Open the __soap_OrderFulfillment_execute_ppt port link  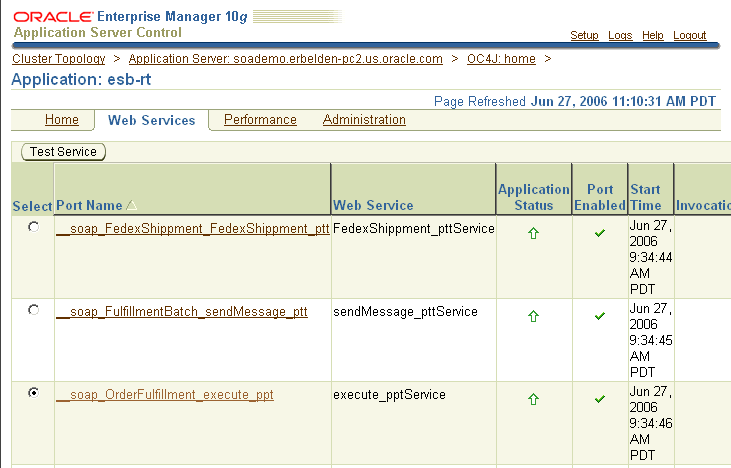[x=165, y=395]
